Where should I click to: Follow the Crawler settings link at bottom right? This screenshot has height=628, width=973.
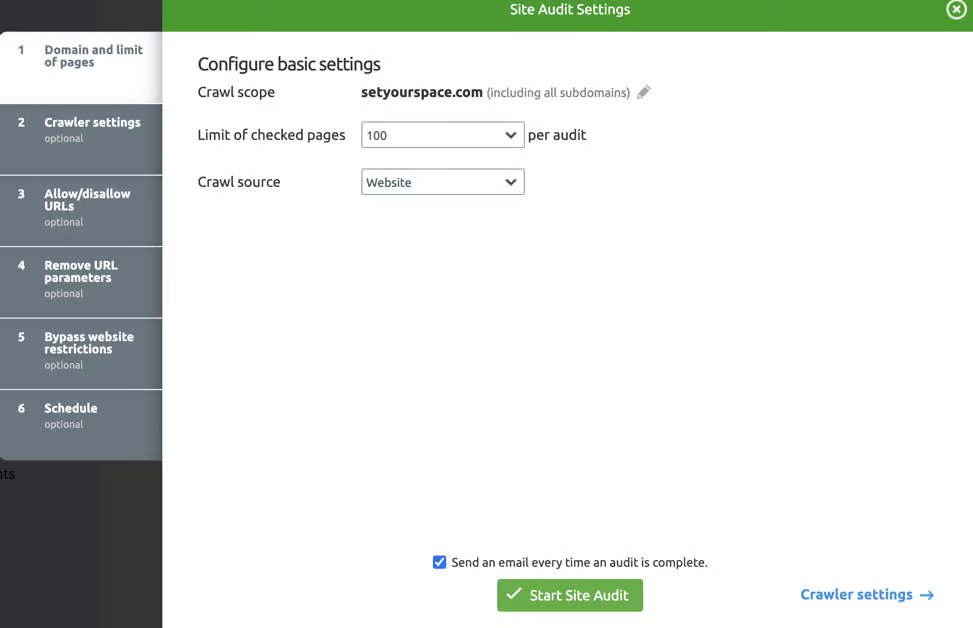click(867, 594)
